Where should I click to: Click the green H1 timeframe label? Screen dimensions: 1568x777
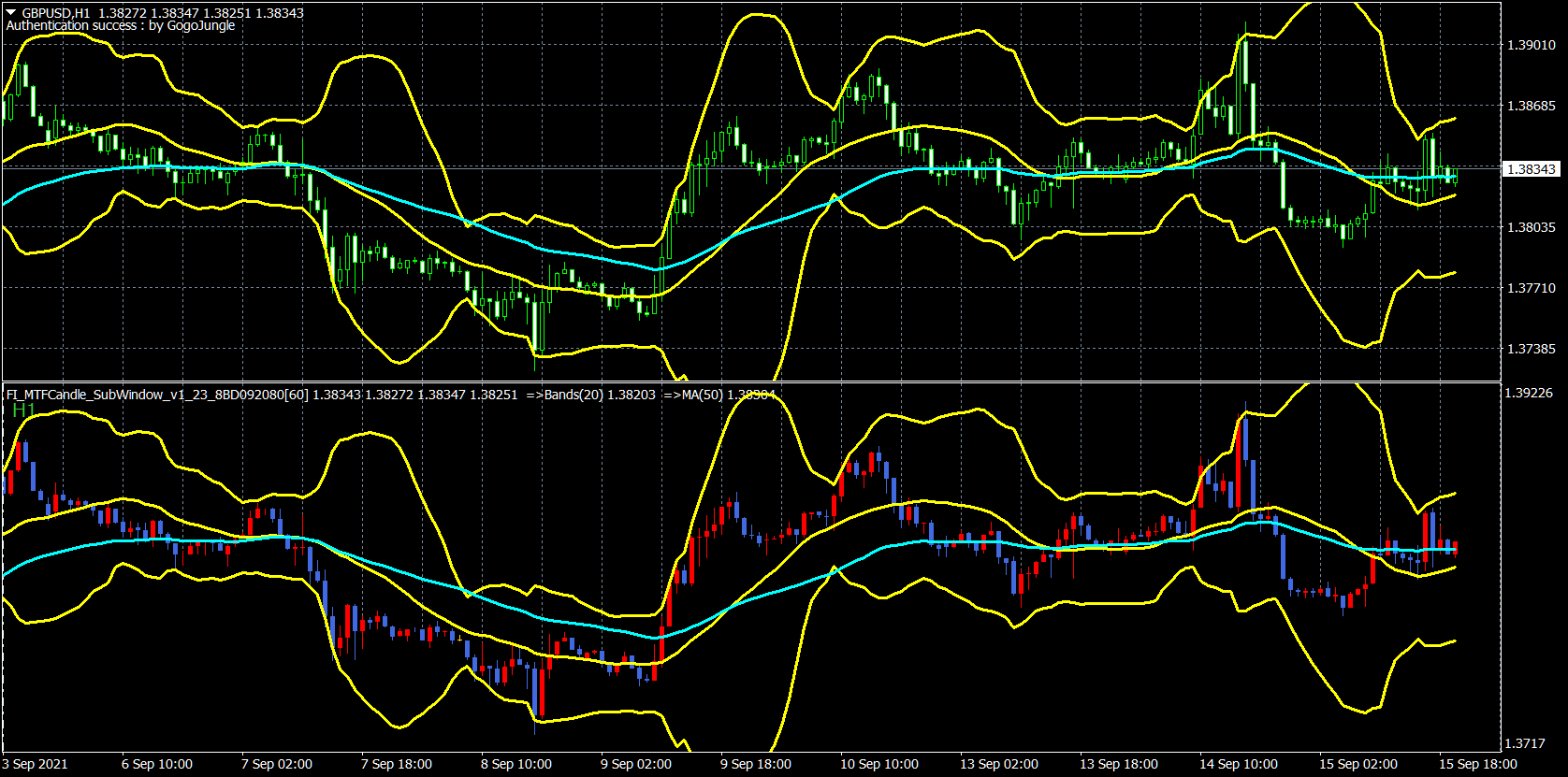(23, 410)
